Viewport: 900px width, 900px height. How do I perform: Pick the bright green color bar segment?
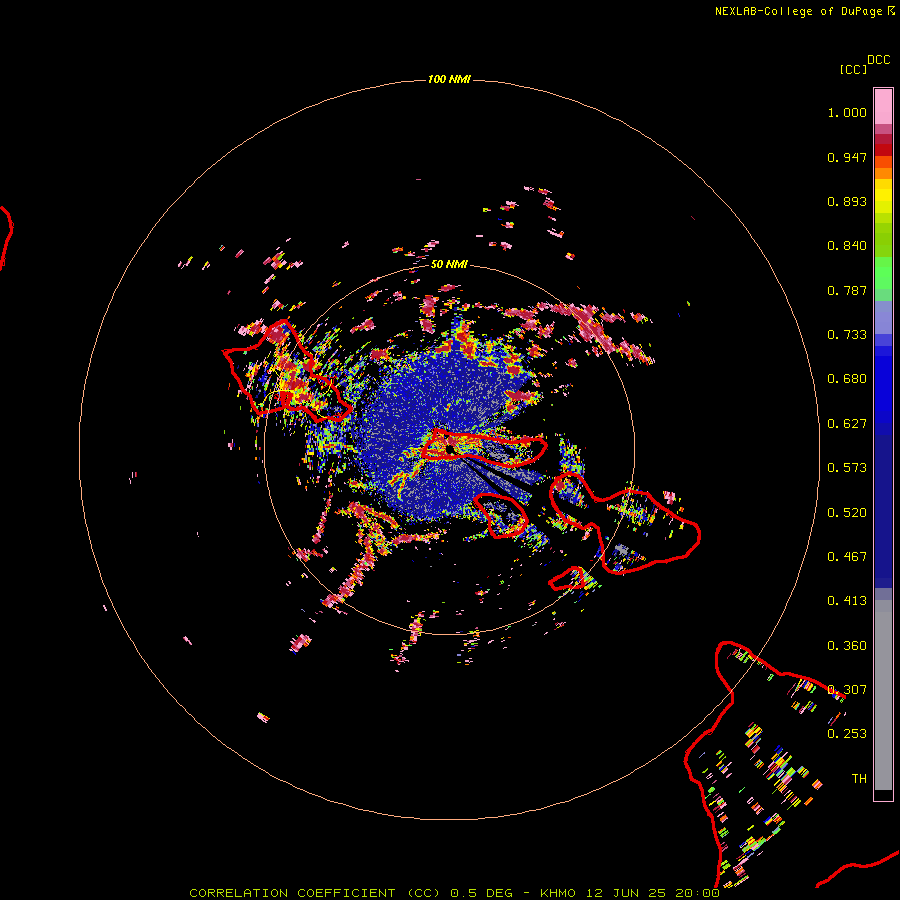(883, 273)
